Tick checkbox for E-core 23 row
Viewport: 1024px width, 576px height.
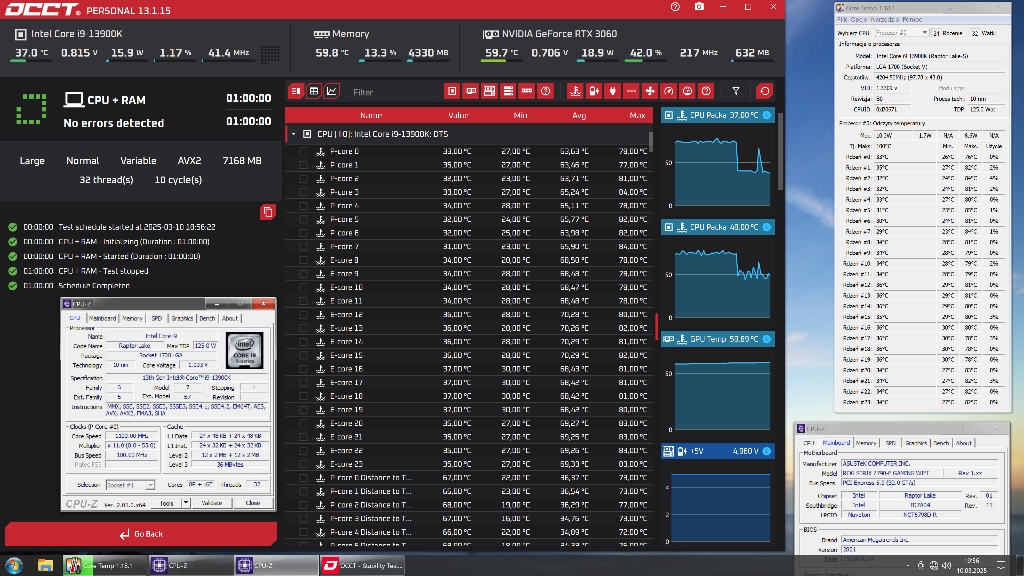[303, 464]
